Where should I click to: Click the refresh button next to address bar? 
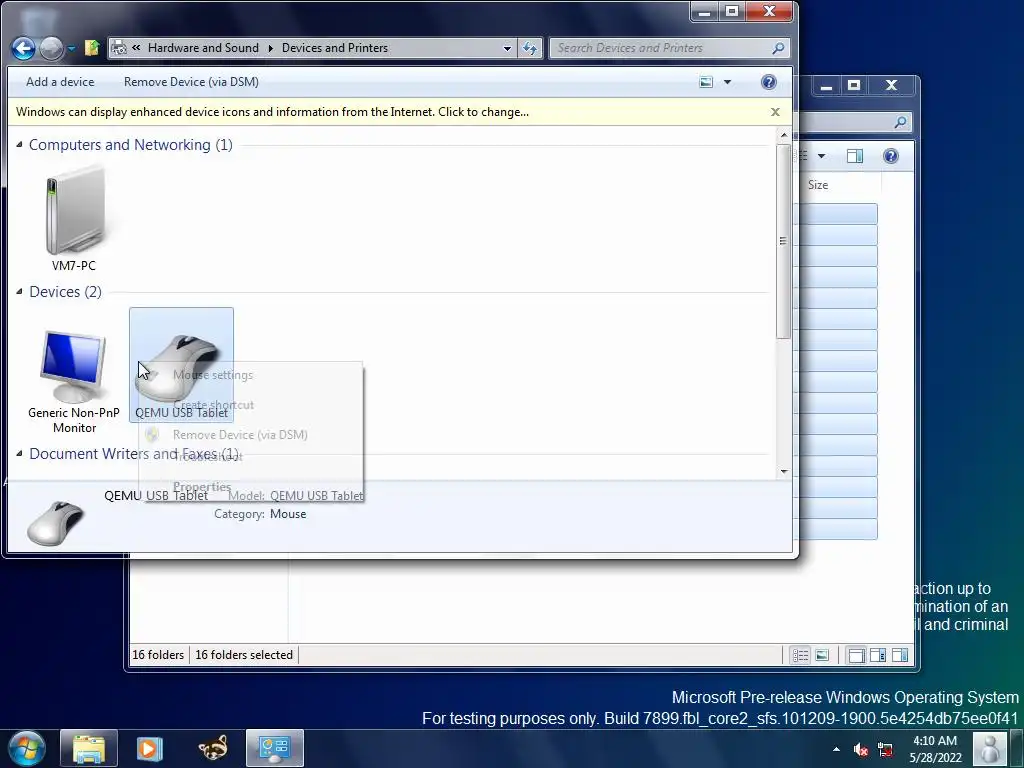[x=530, y=48]
